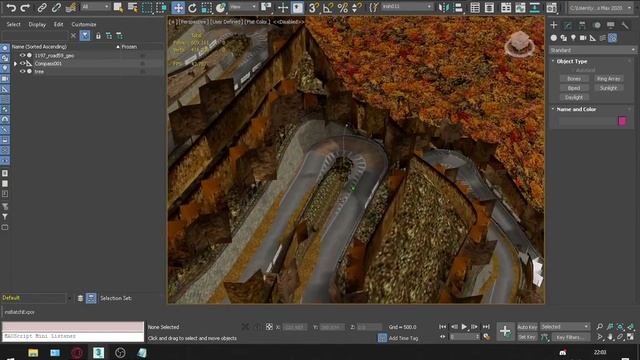This screenshot has height=360, width=640.
Task: Toggle Select and Manipulate icon
Action: tap(283, 7)
